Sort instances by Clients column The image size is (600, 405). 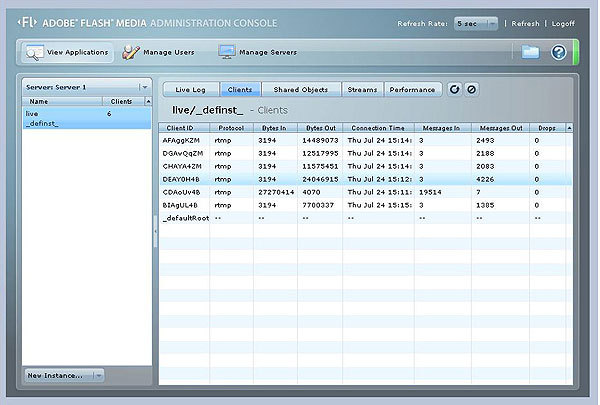(x=123, y=101)
